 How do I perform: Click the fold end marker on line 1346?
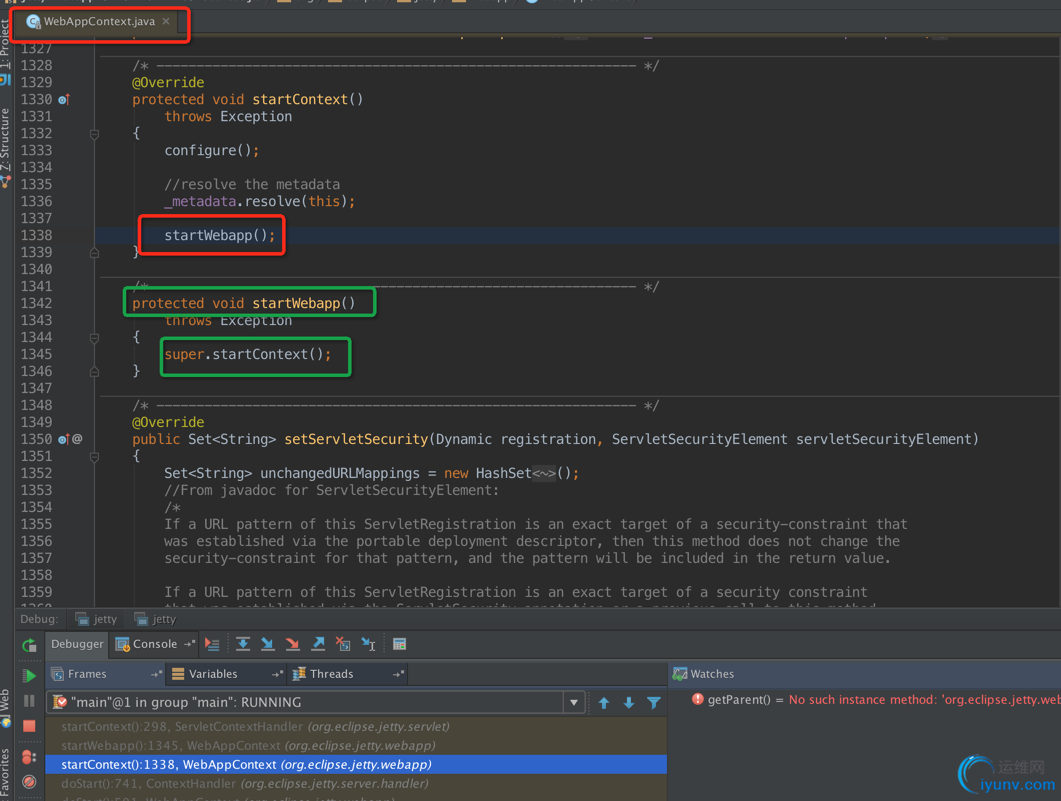click(94, 371)
